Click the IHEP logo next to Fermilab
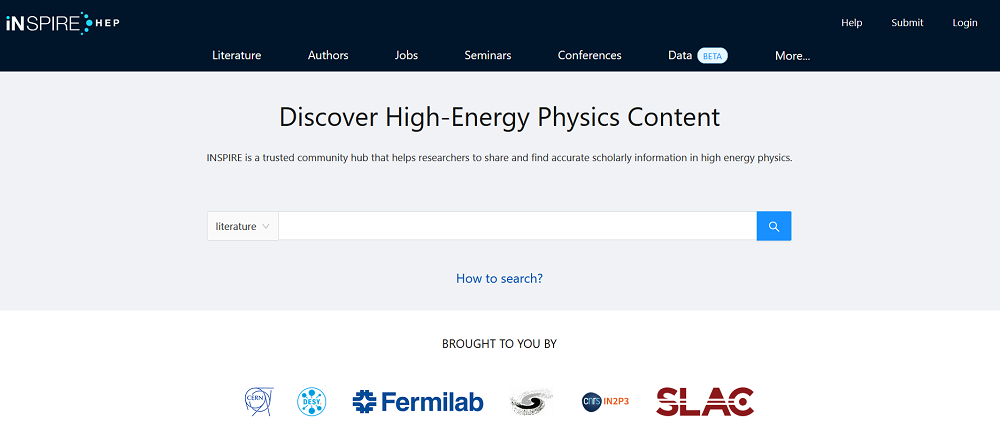Screen dimensions: 1000x429 point(531,402)
